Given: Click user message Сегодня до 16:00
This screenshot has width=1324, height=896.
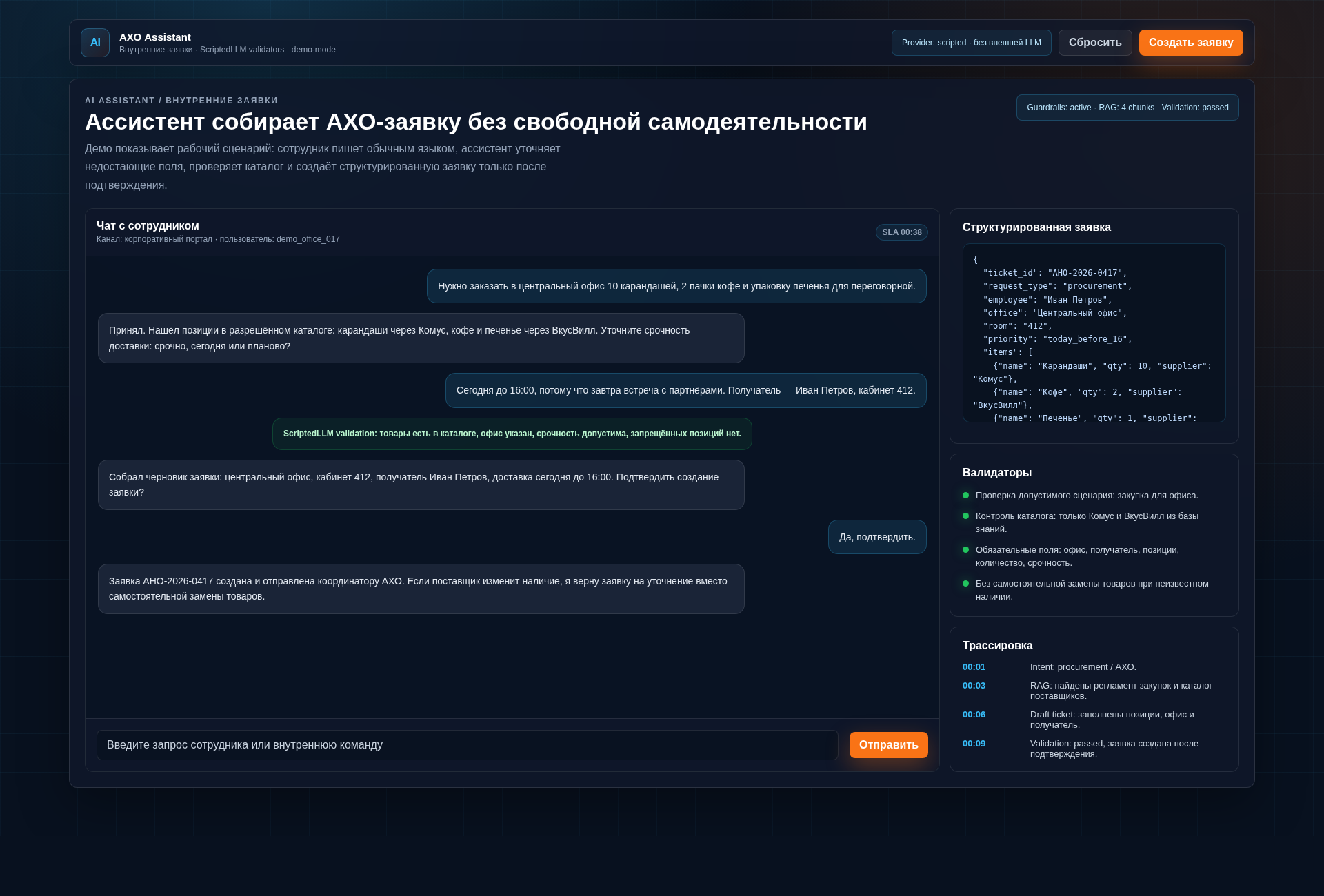Looking at the screenshot, I should point(685,390).
